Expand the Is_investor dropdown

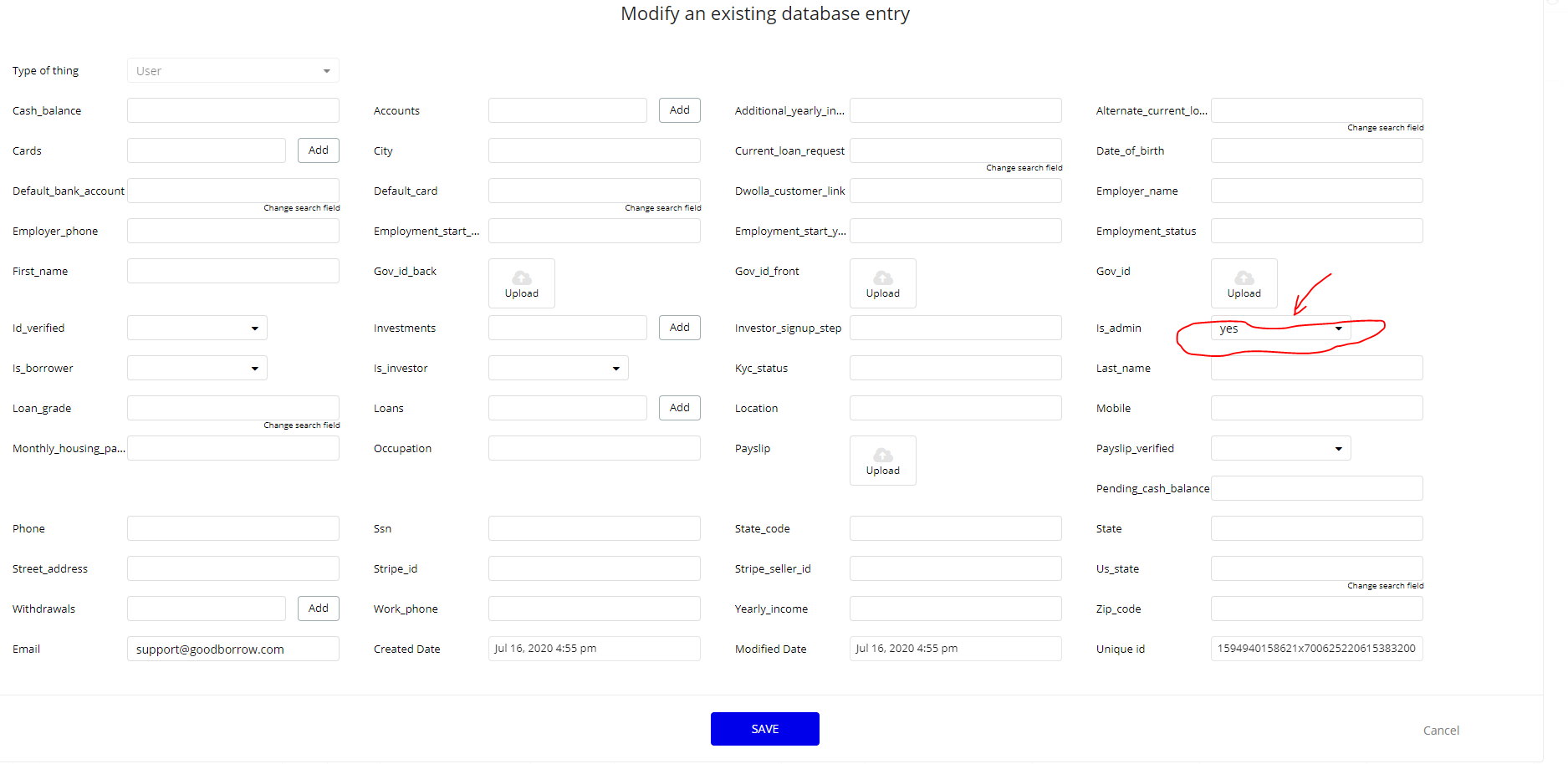click(x=559, y=368)
